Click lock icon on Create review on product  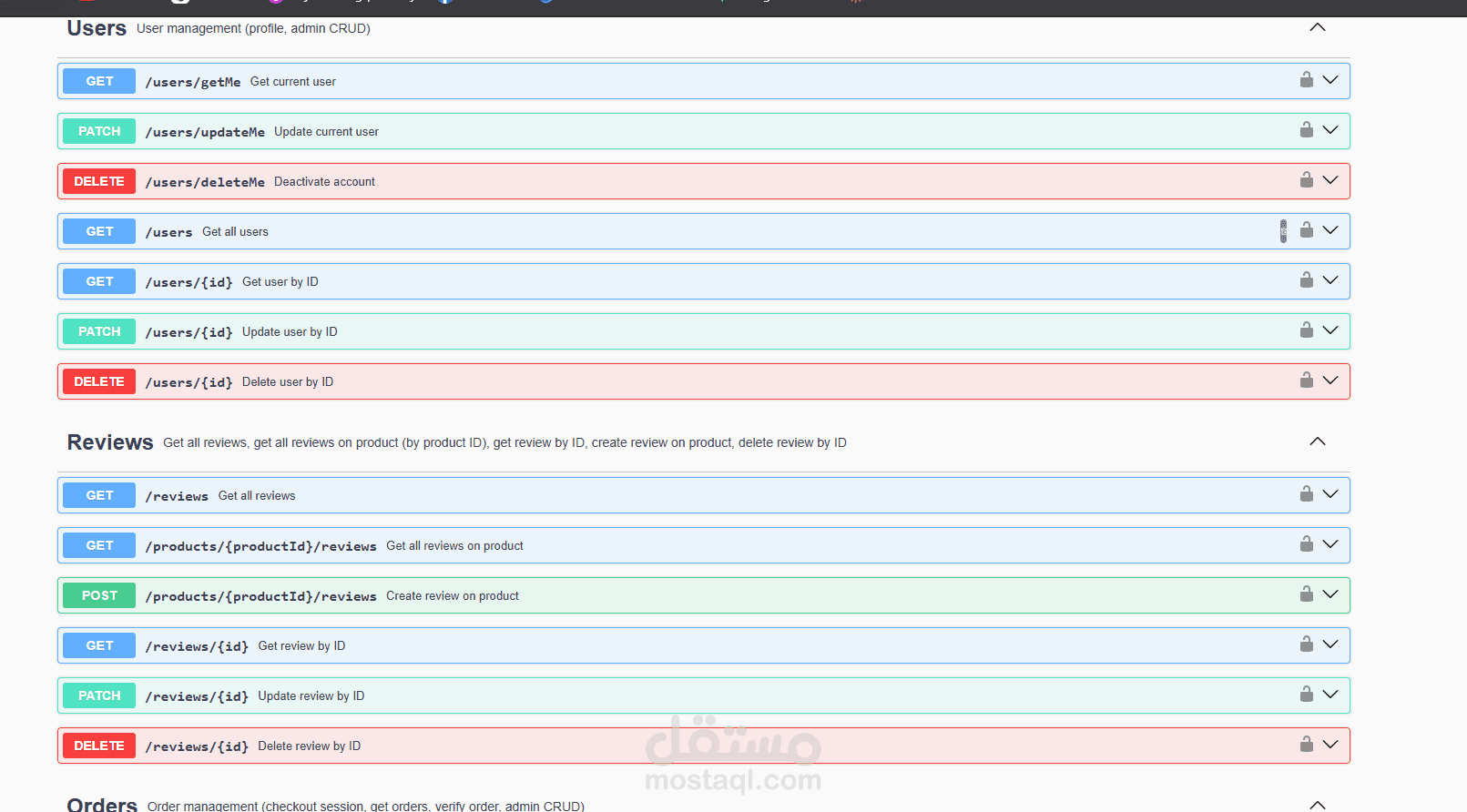(1306, 594)
